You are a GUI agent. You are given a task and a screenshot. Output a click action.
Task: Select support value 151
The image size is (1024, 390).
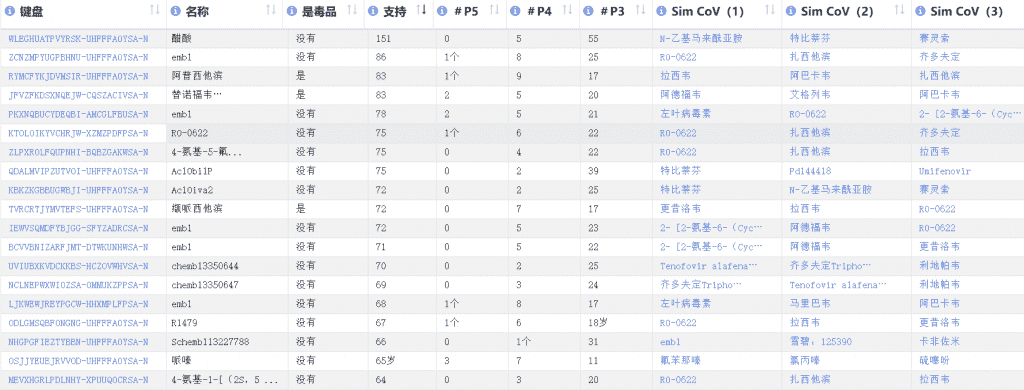(384, 39)
